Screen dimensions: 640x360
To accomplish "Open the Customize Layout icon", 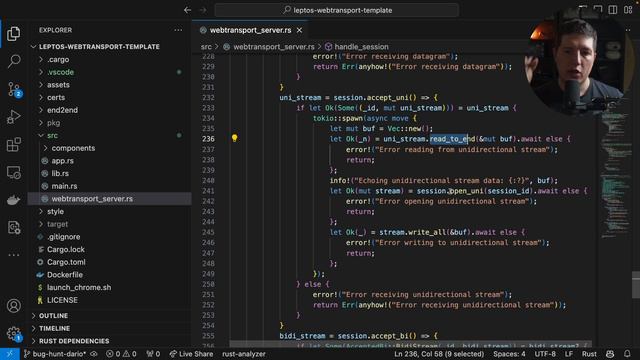I will 628,10.
